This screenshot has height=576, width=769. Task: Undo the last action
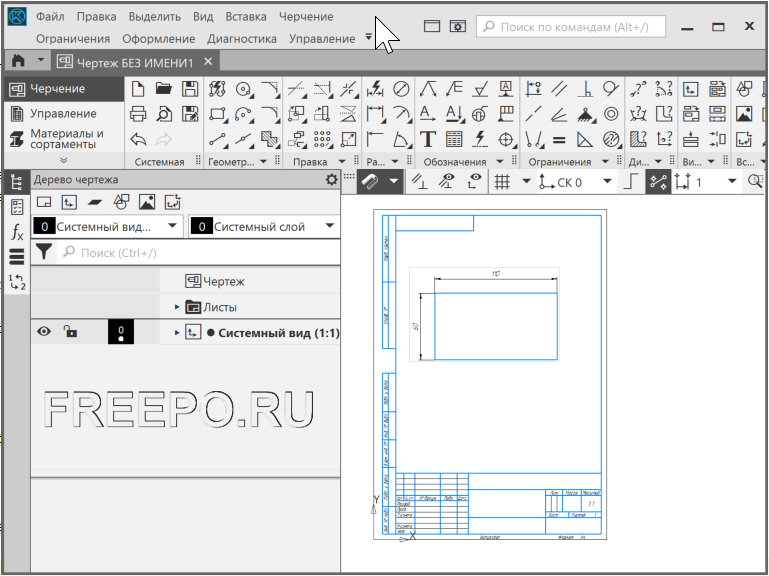point(138,140)
